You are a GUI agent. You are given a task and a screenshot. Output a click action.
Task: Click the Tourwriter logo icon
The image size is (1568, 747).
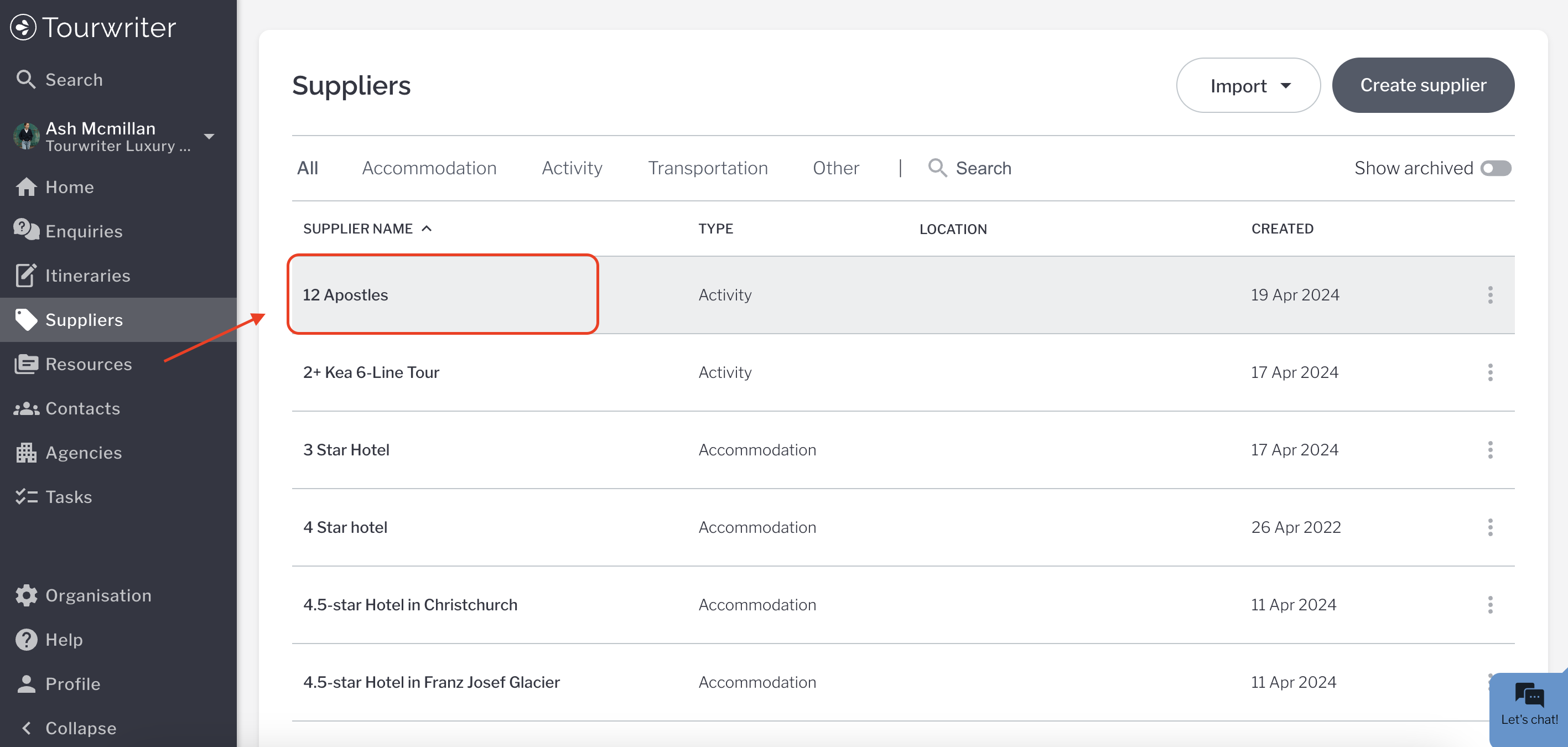pos(23,28)
